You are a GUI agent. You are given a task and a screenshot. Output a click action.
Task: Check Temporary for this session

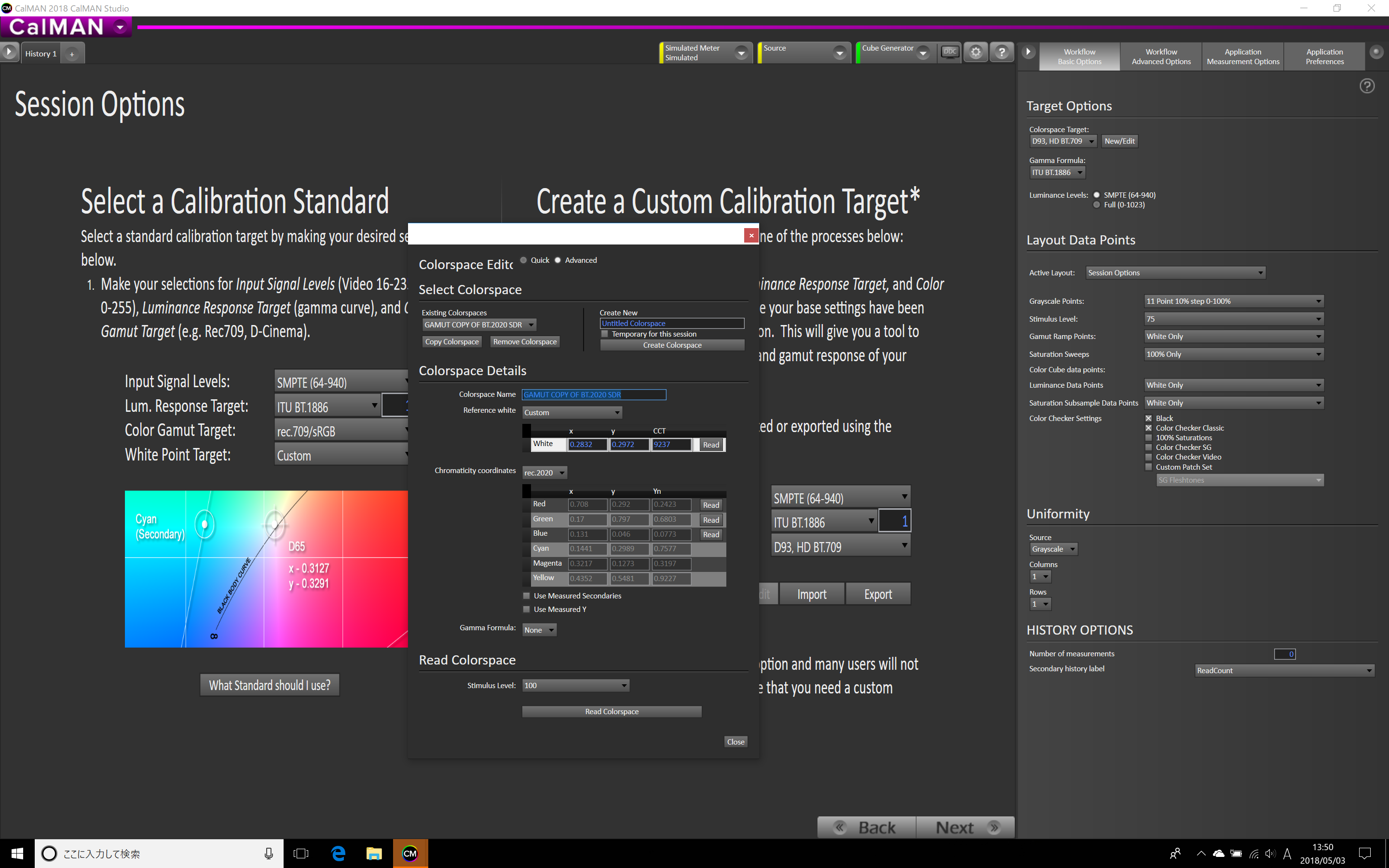click(x=604, y=334)
